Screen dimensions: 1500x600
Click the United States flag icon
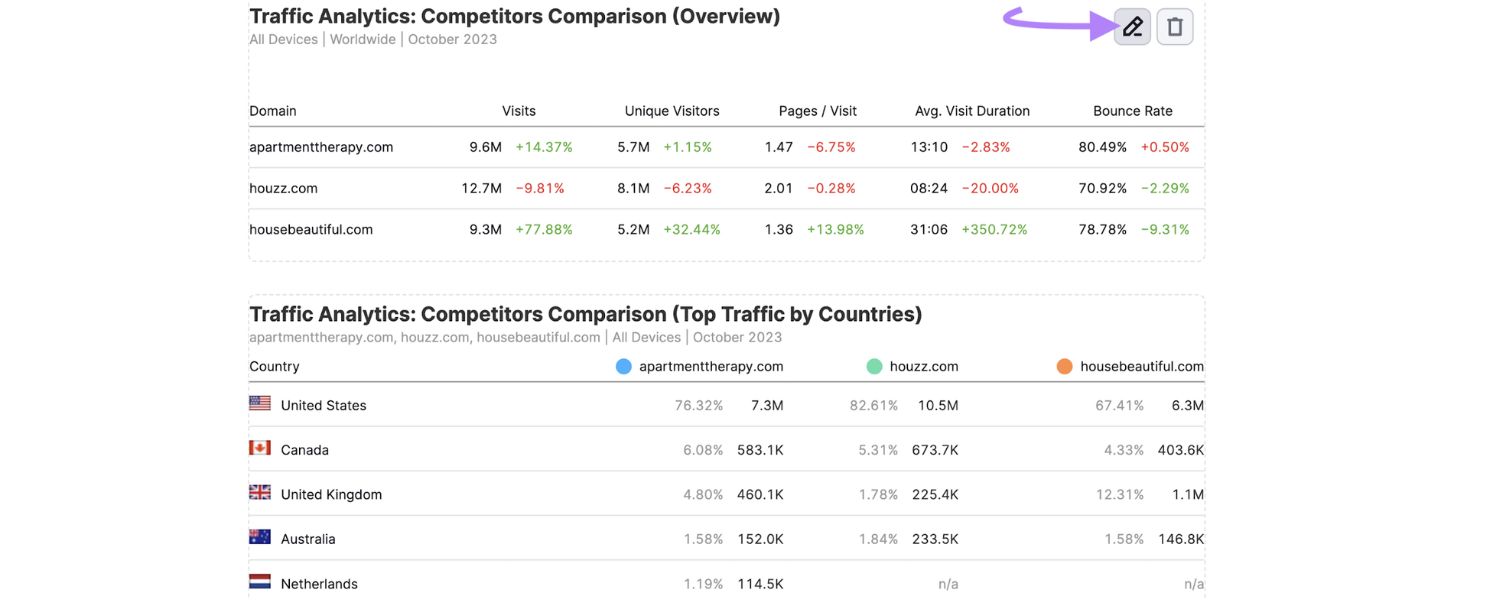(x=259, y=403)
